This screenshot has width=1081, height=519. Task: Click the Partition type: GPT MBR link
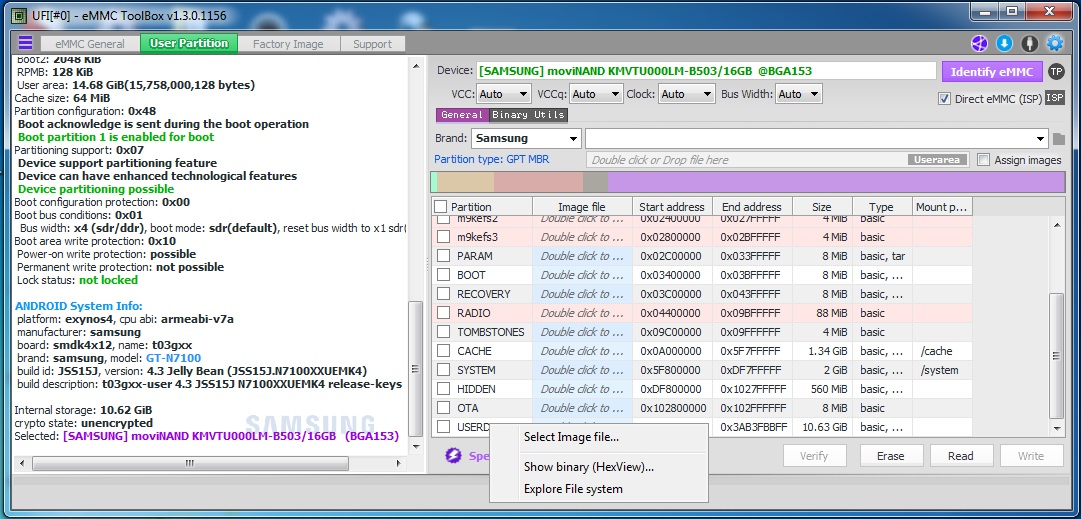[492, 159]
